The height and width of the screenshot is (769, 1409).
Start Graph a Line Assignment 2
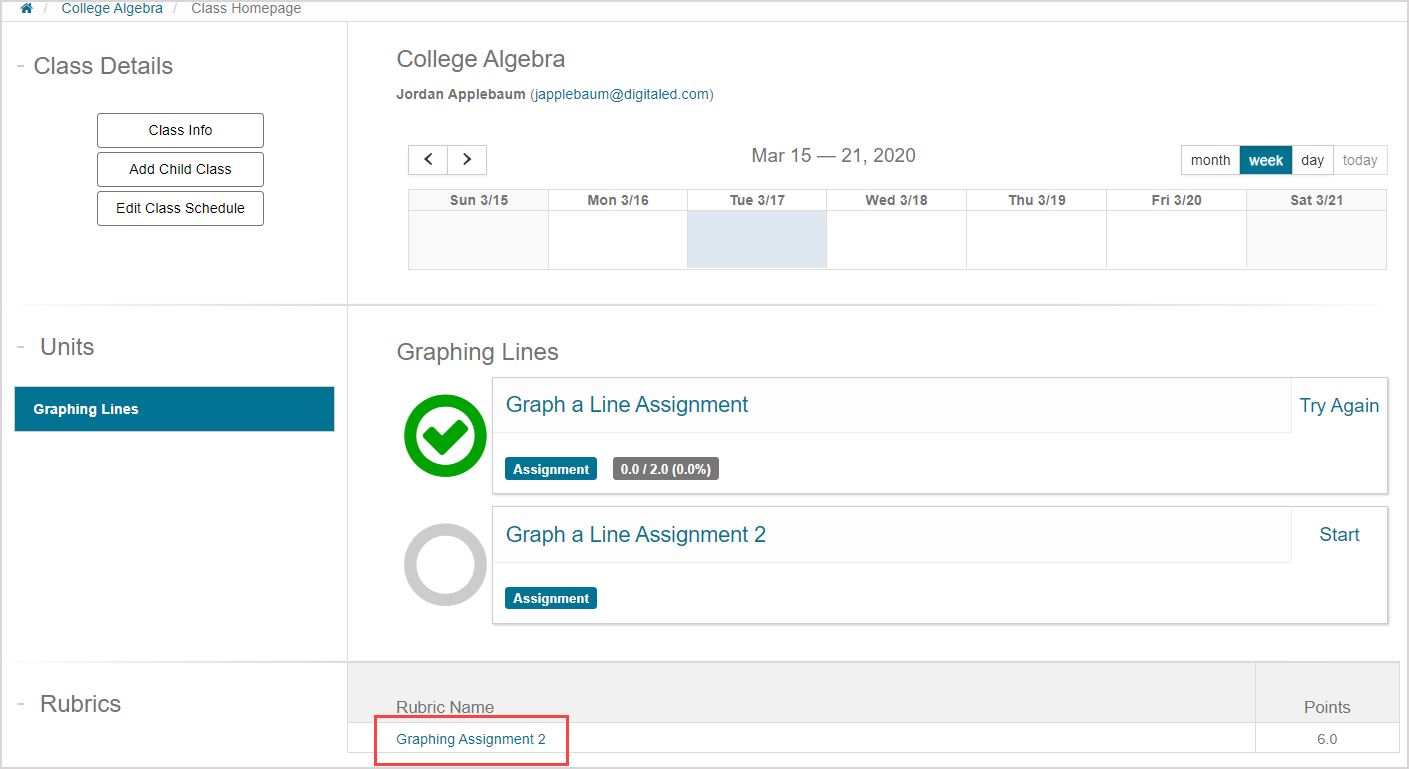1339,535
